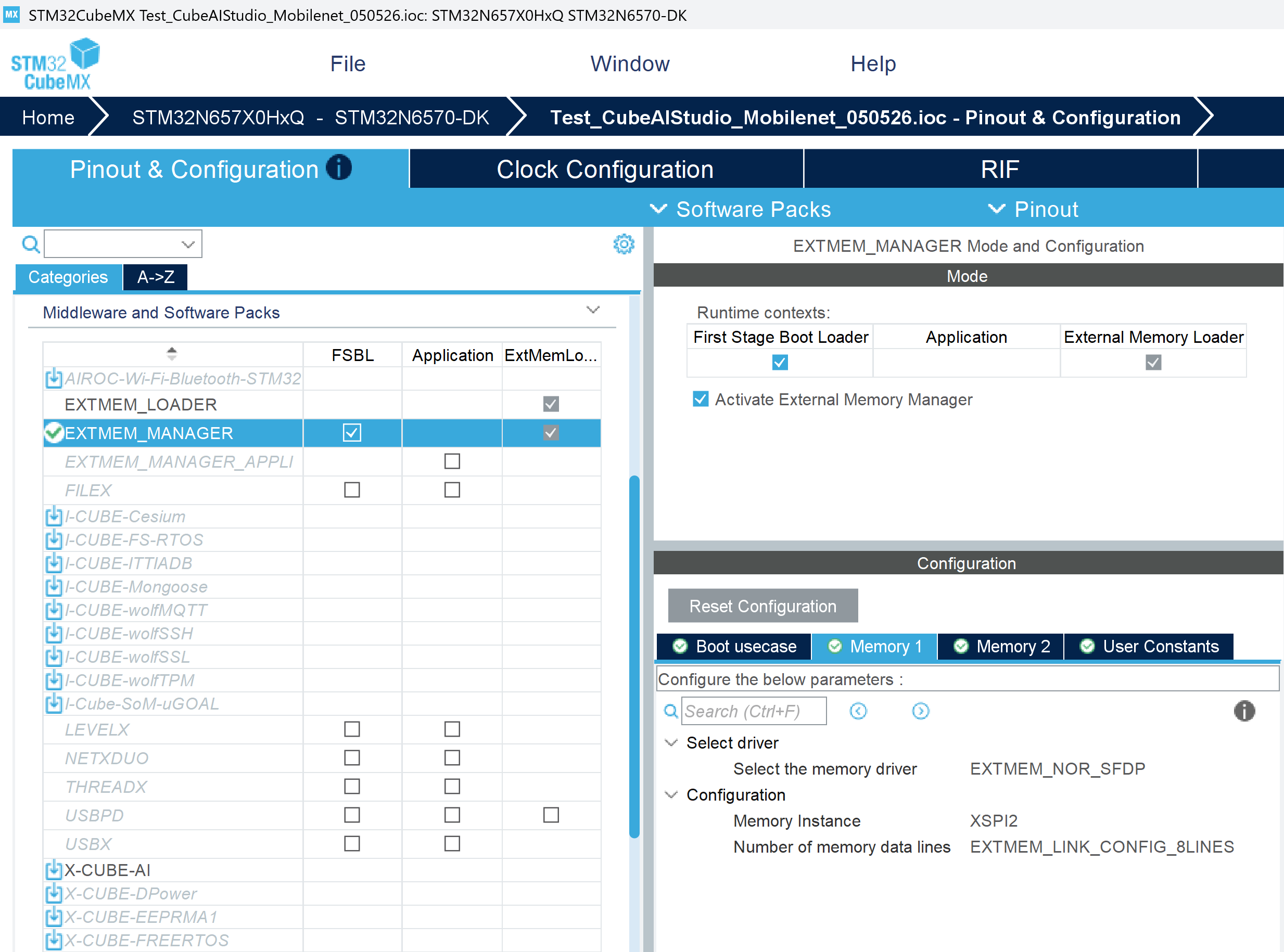Select the EXTMEM_LOADER row
The image size is (1284, 952).
[322, 404]
